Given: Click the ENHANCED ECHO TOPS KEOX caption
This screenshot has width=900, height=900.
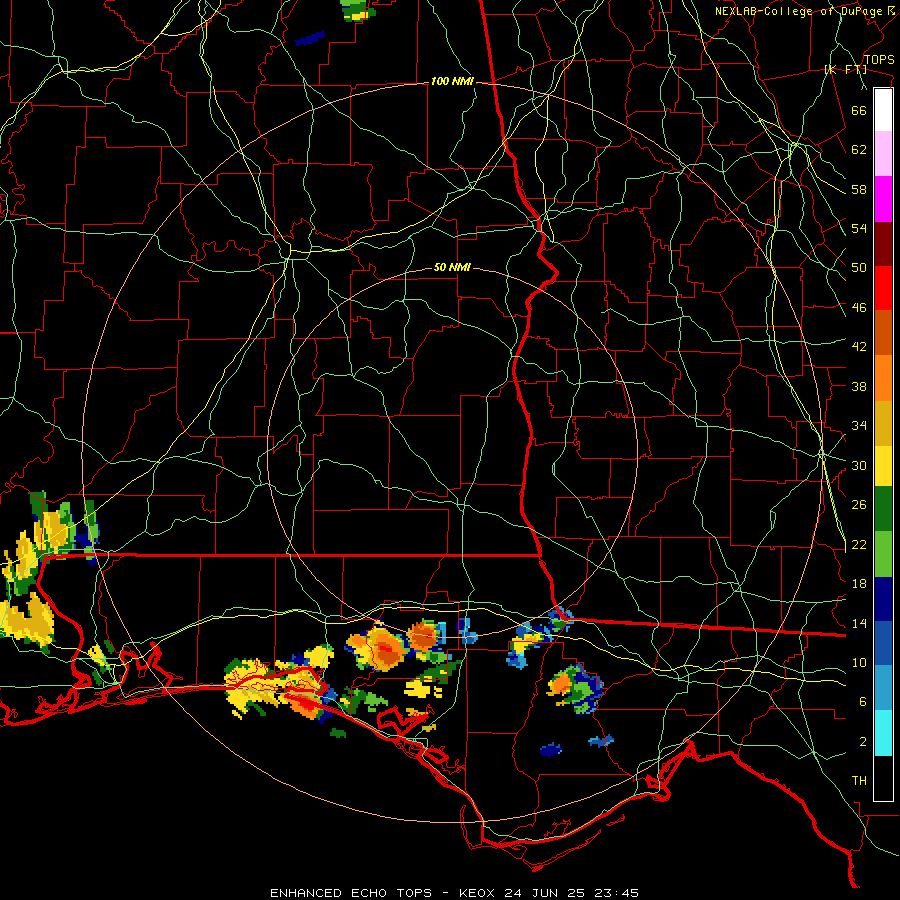Looking at the screenshot, I should 454,893.
